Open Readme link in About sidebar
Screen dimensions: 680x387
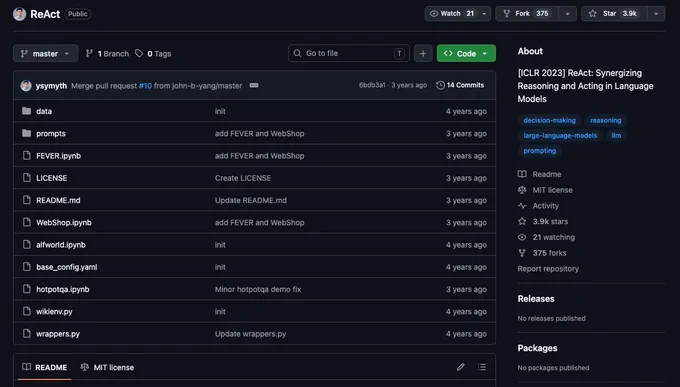pos(540,174)
